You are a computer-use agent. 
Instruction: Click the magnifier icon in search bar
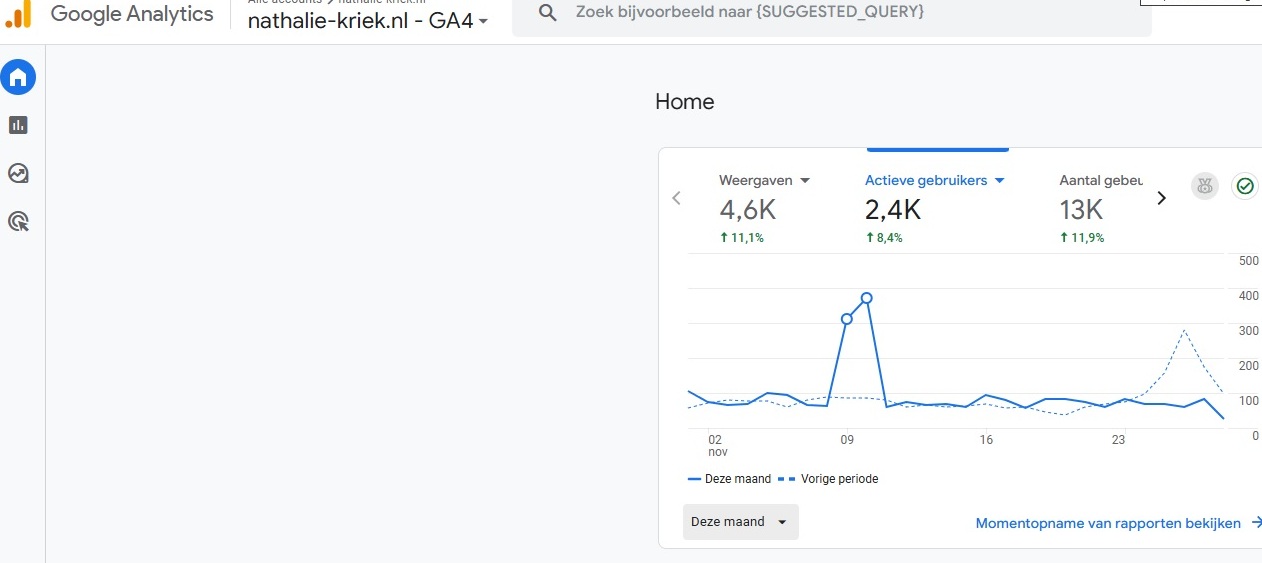coord(547,12)
